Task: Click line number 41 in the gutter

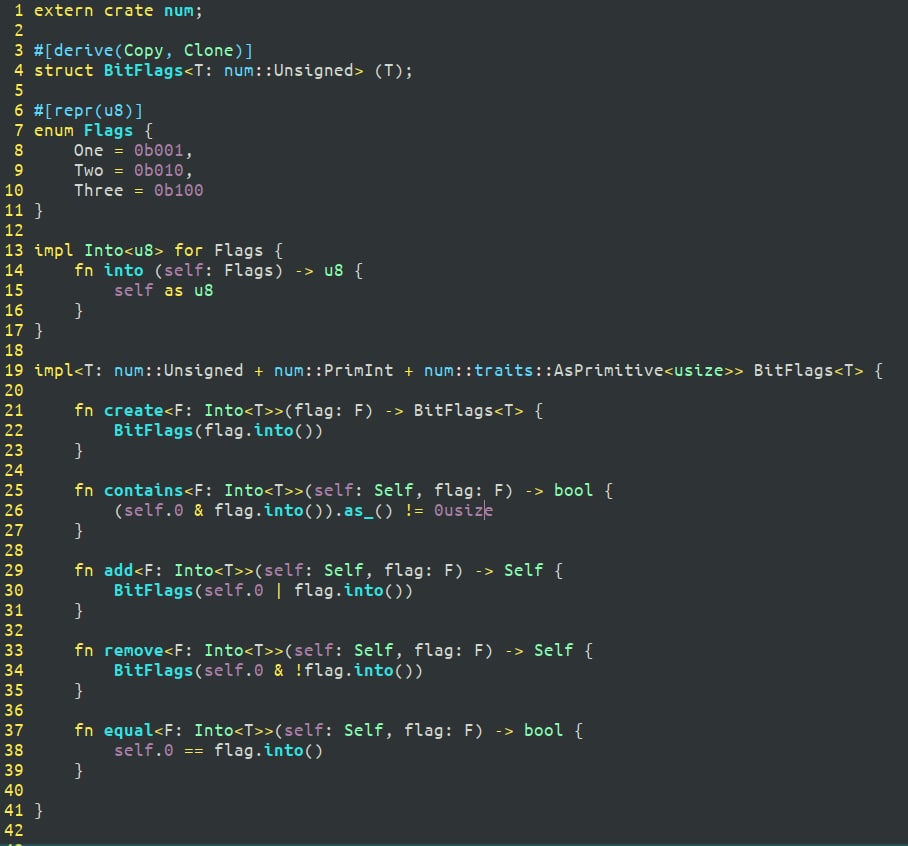Action: 14,811
